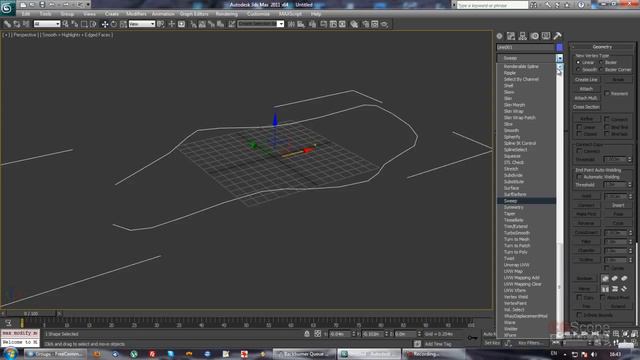Open the Modify command panel tab
This screenshot has width=640, height=360.
pos(511,36)
